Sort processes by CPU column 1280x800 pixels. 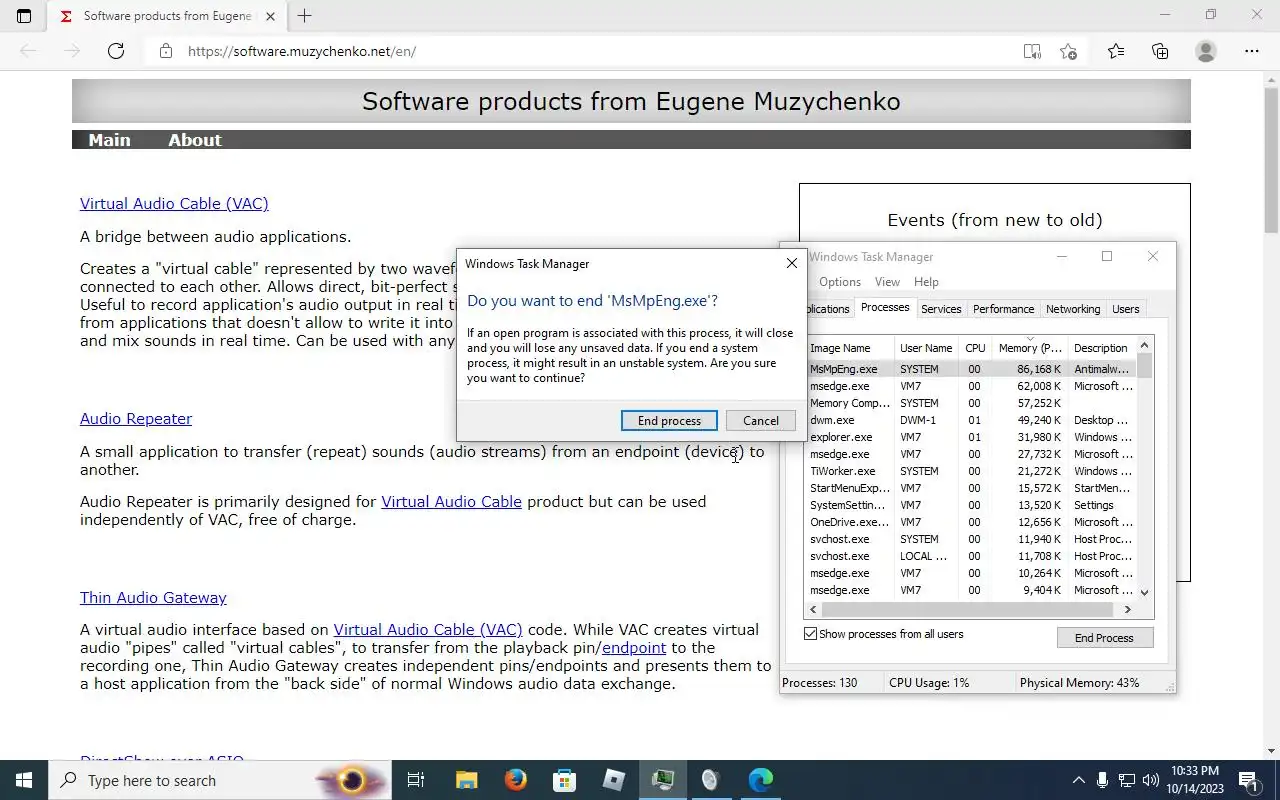(975, 348)
